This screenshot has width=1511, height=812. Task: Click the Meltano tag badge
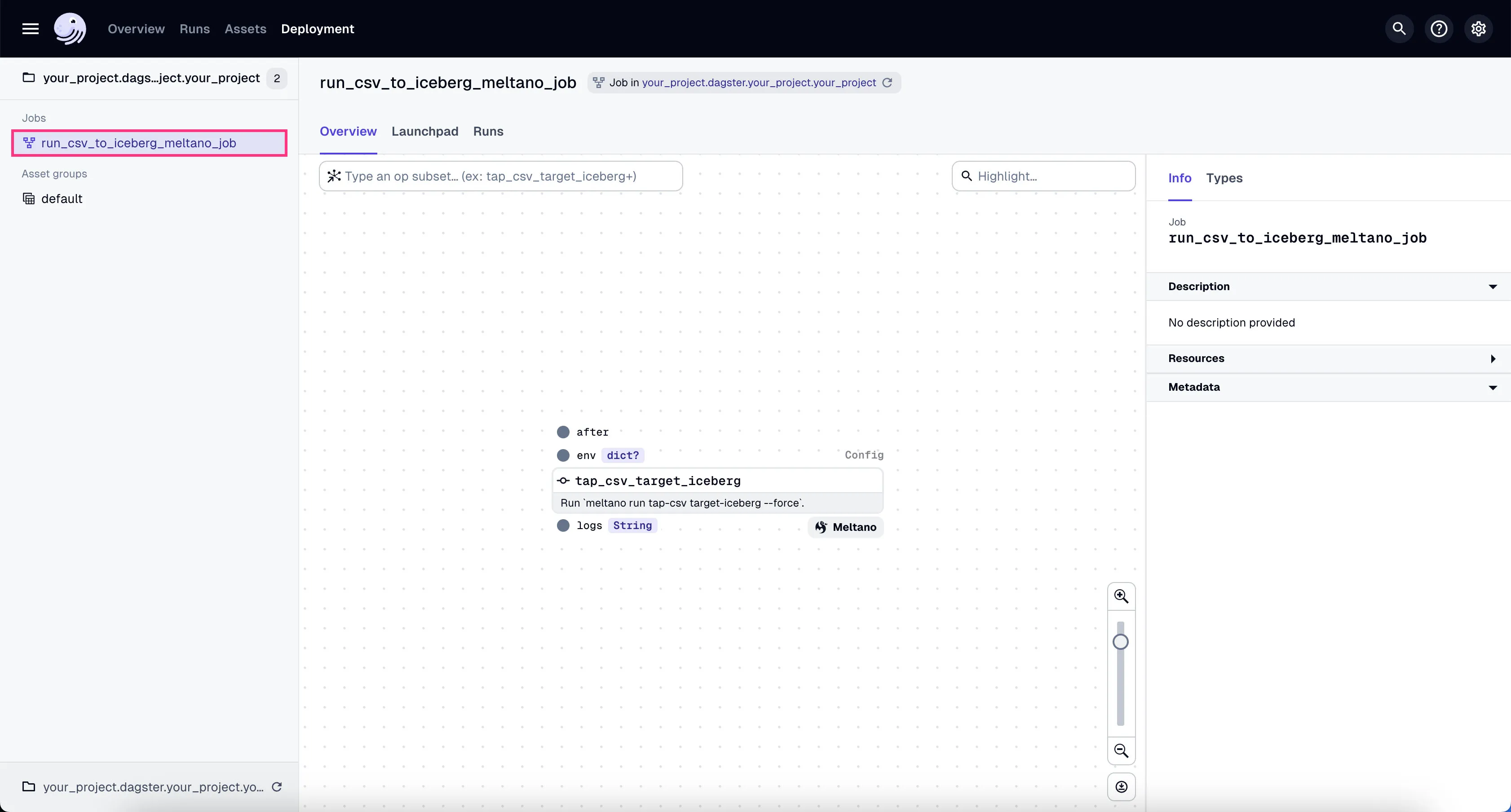pos(846,527)
